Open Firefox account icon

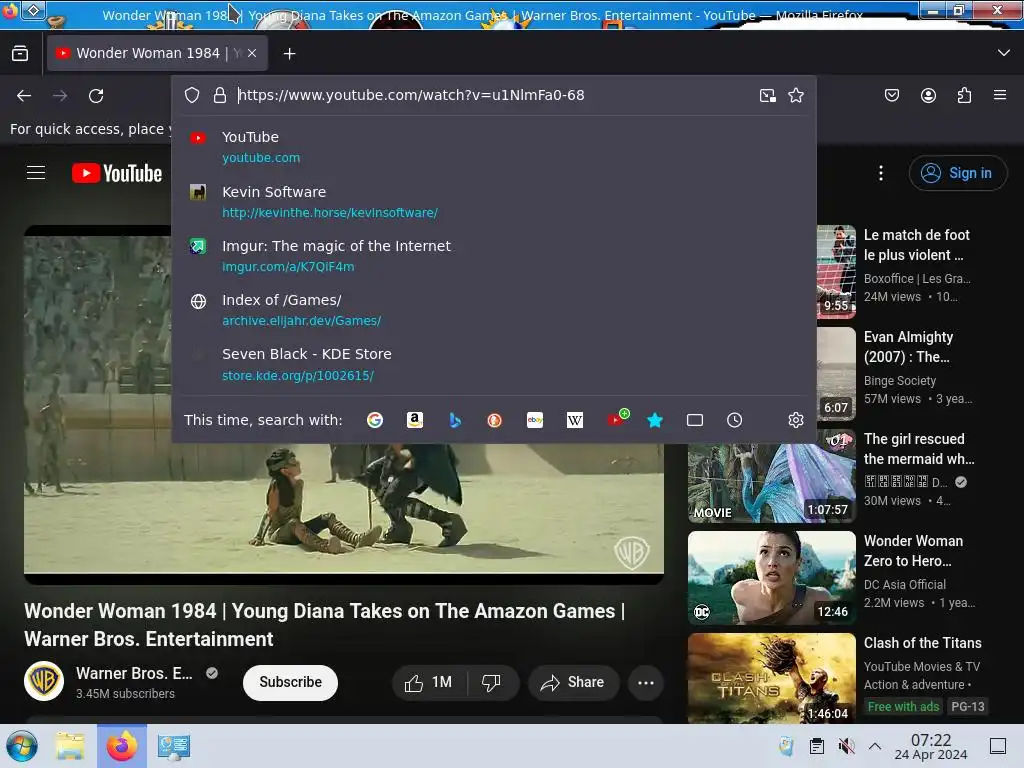tap(928, 95)
